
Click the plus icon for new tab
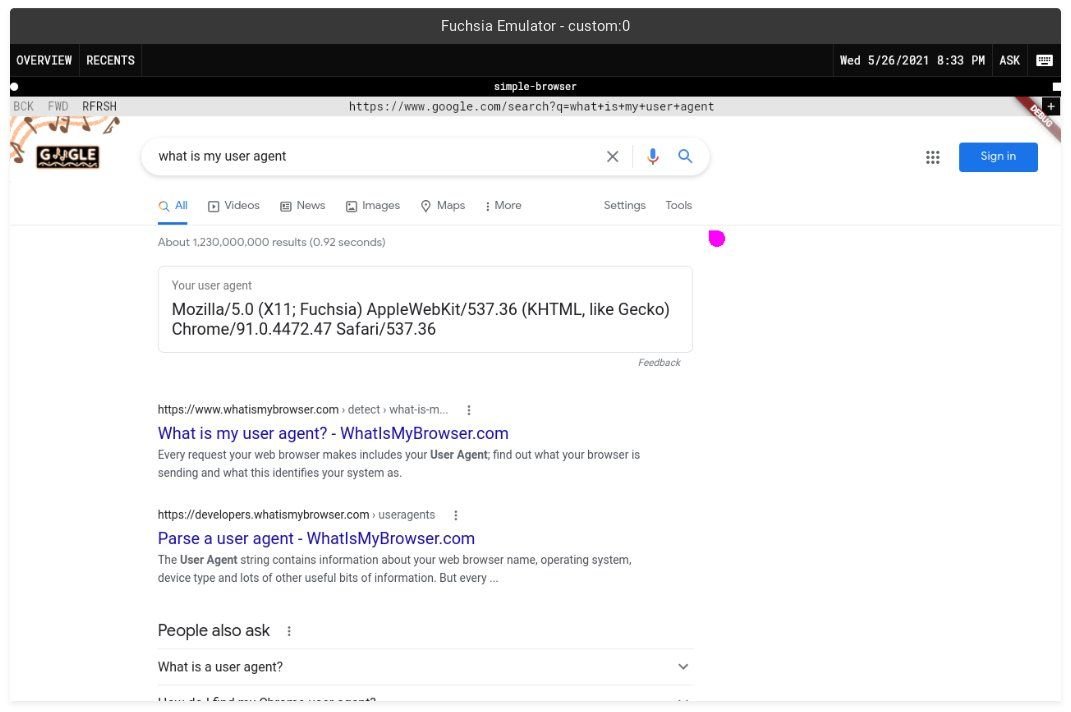point(1050,106)
